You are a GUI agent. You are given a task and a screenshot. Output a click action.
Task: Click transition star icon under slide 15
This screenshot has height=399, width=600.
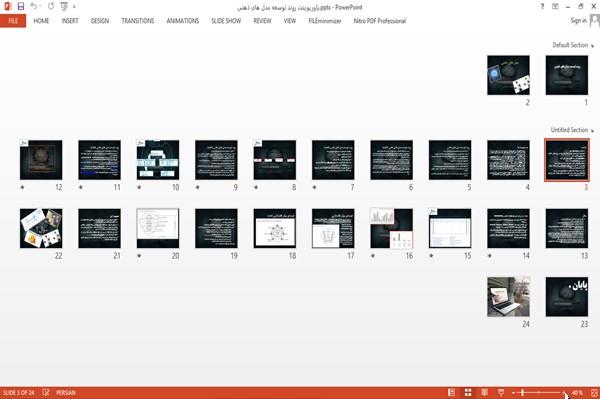(431, 256)
